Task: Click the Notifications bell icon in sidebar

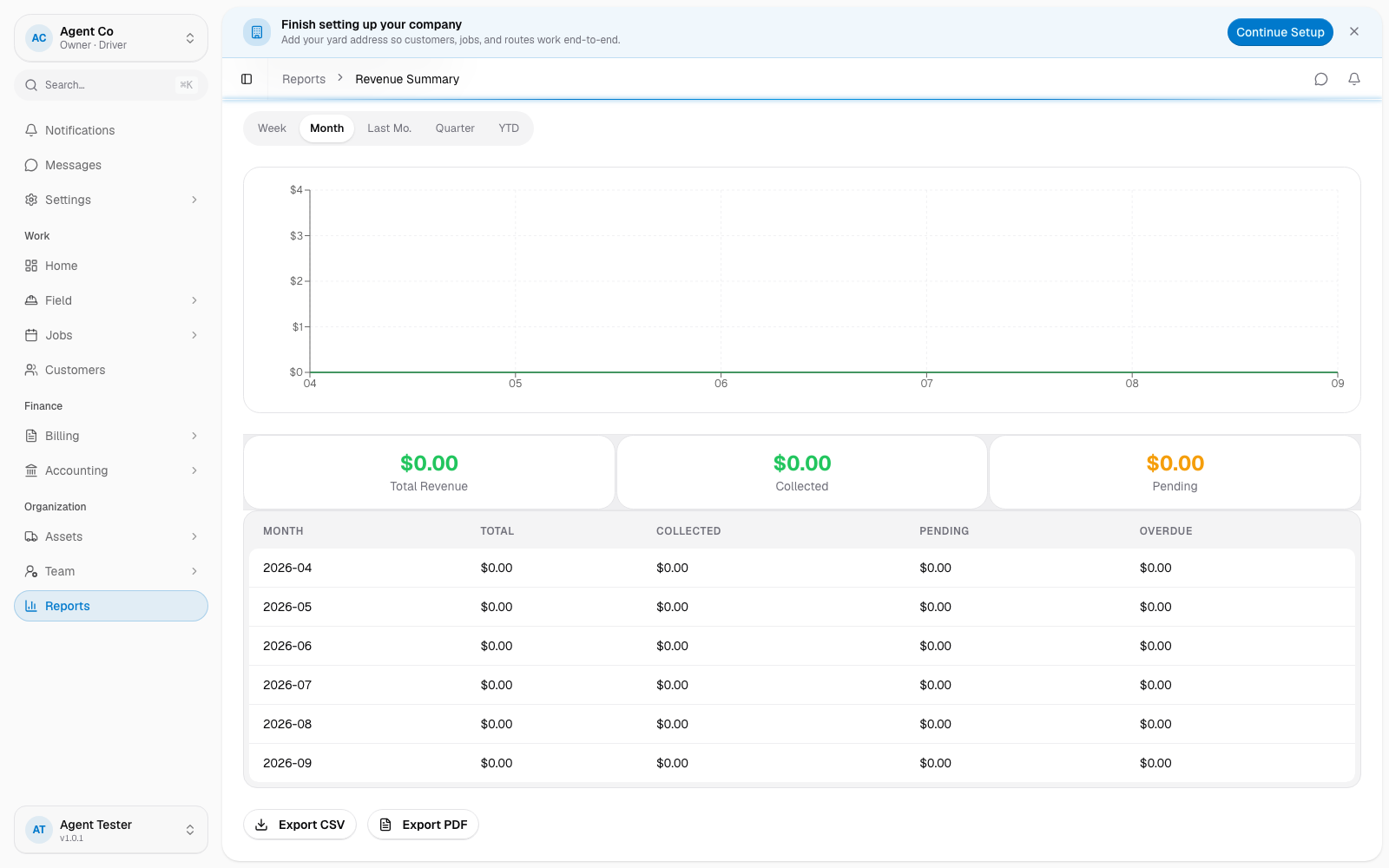Action: click(x=31, y=130)
